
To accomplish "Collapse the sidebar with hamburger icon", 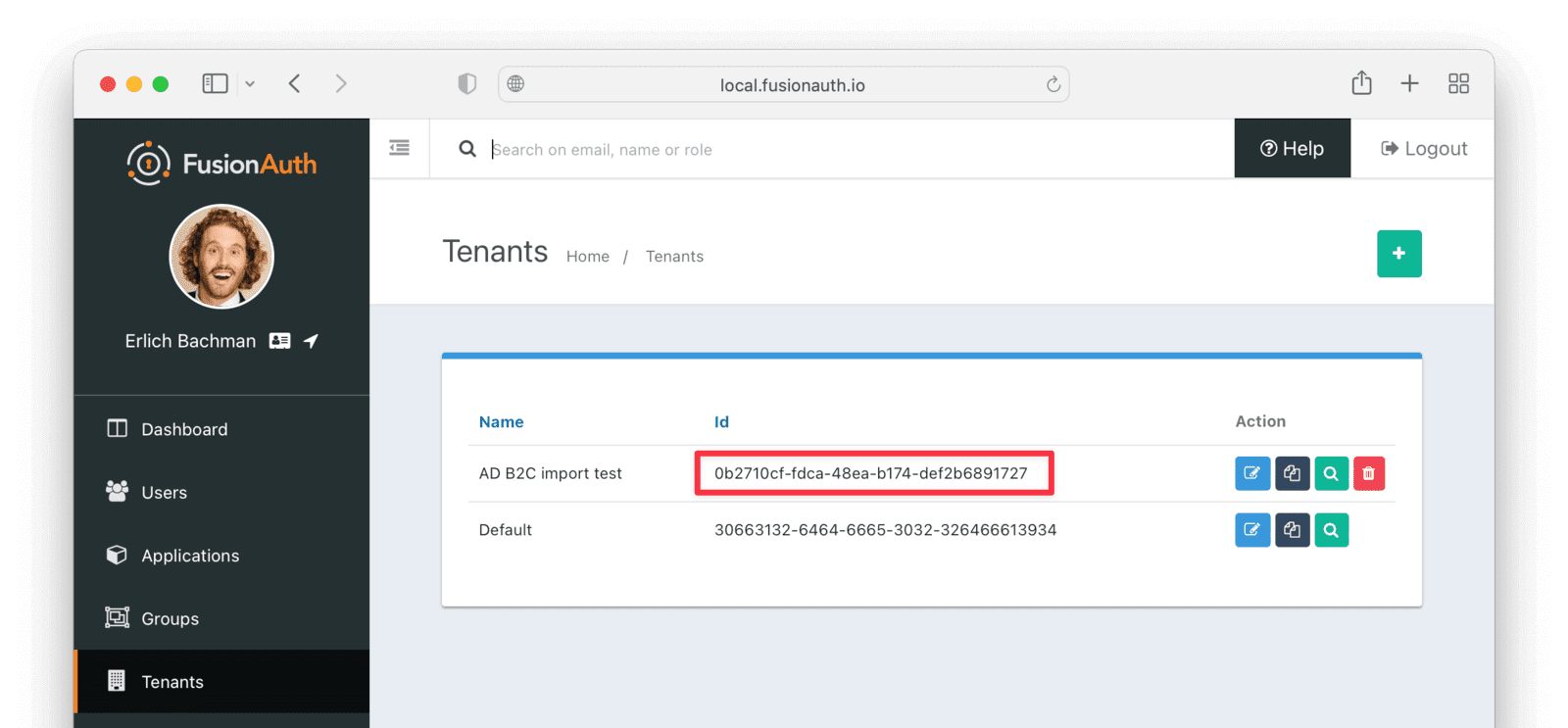I will pyautogui.click(x=399, y=148).
